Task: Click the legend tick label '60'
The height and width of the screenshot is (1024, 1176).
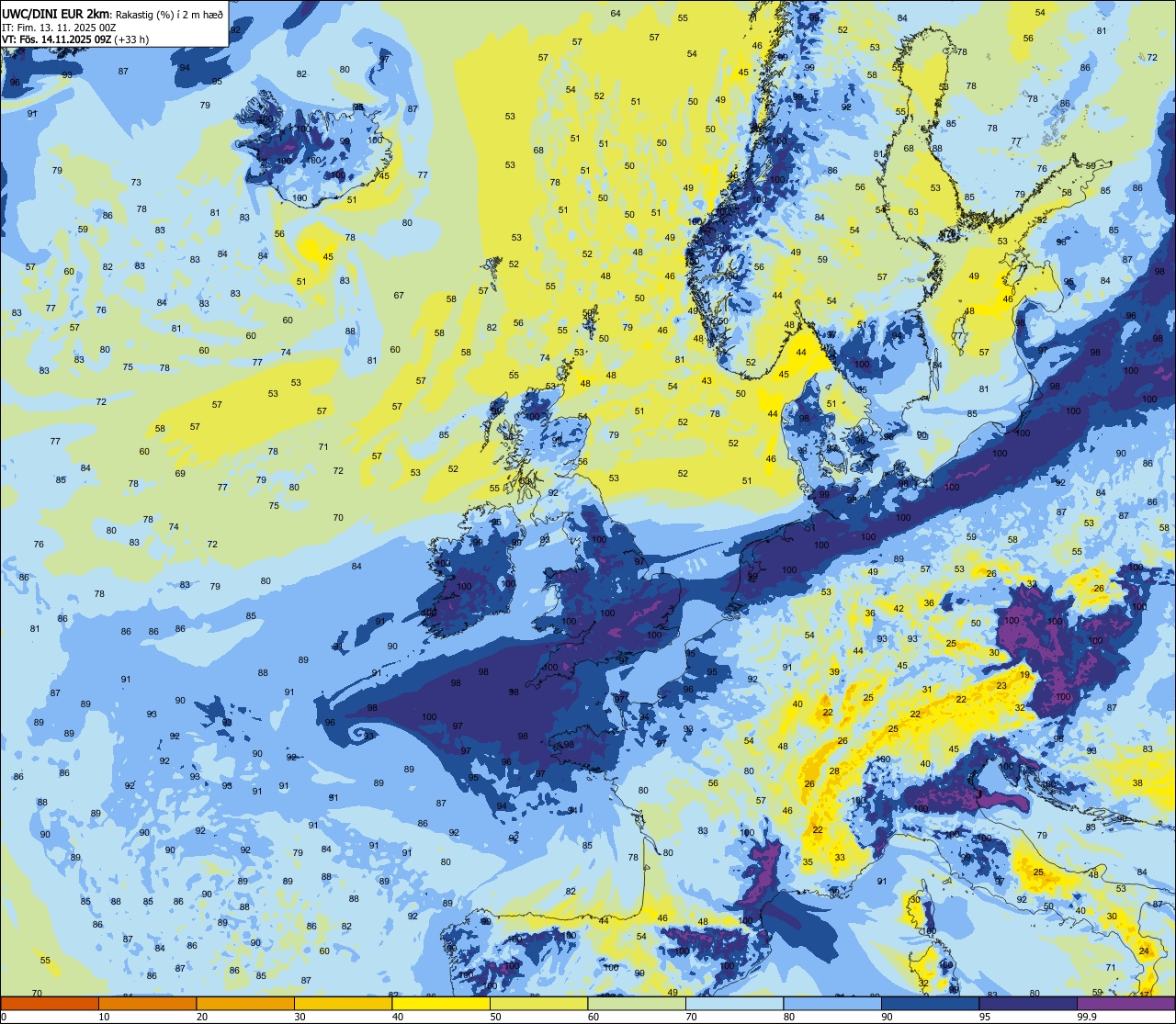Action: (x=594, y=1017)
